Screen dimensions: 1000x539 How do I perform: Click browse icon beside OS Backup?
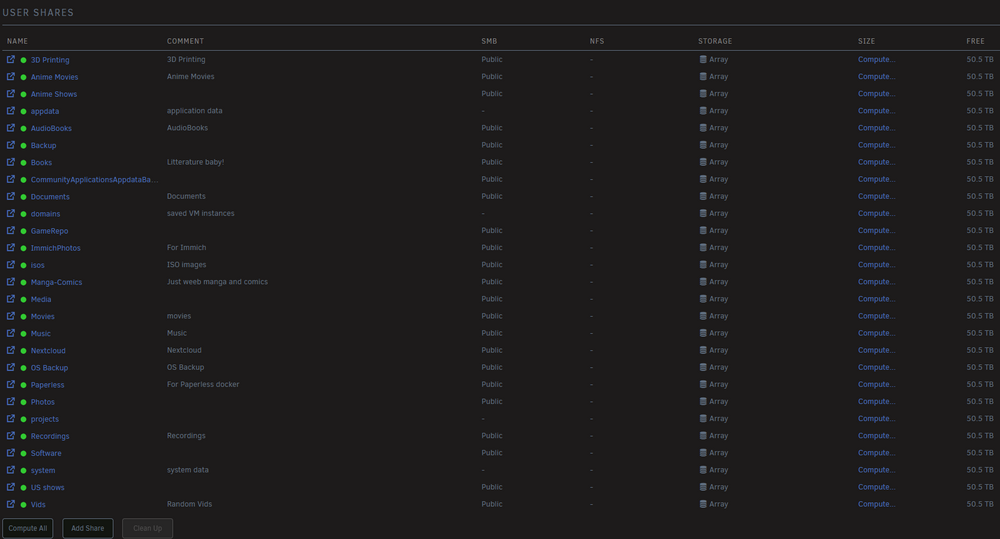click(11, 367)
